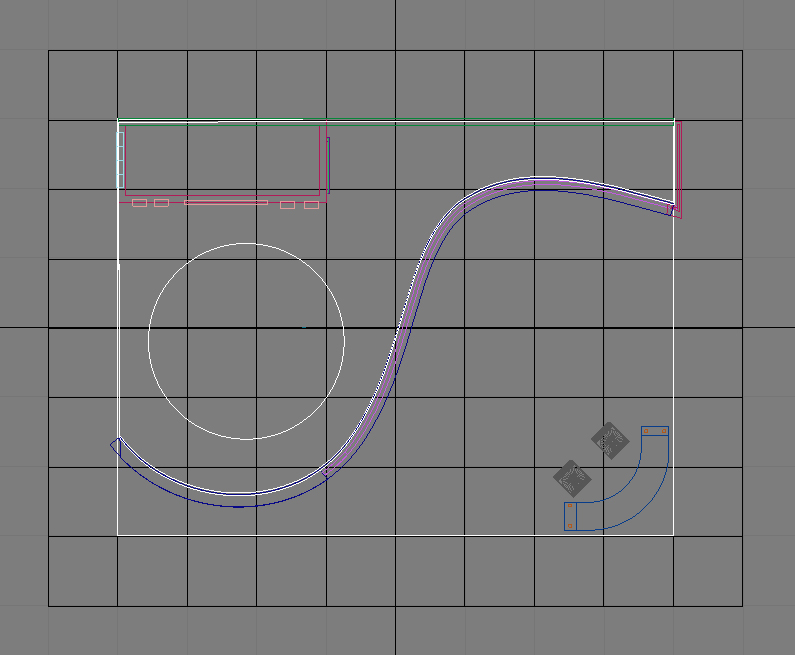Select the narrow vertical strip at top-right corner
795x655 pixels.
pos(678,160)
